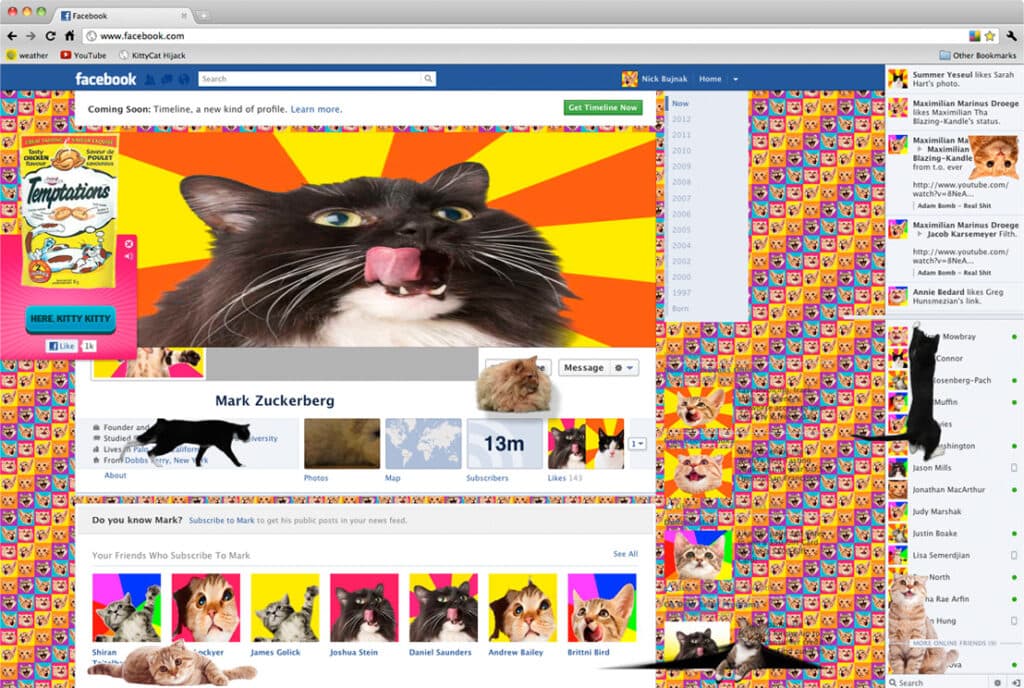Click the browser forward arrow
This screenshot has width=1024, height=688.
(31, 36)
